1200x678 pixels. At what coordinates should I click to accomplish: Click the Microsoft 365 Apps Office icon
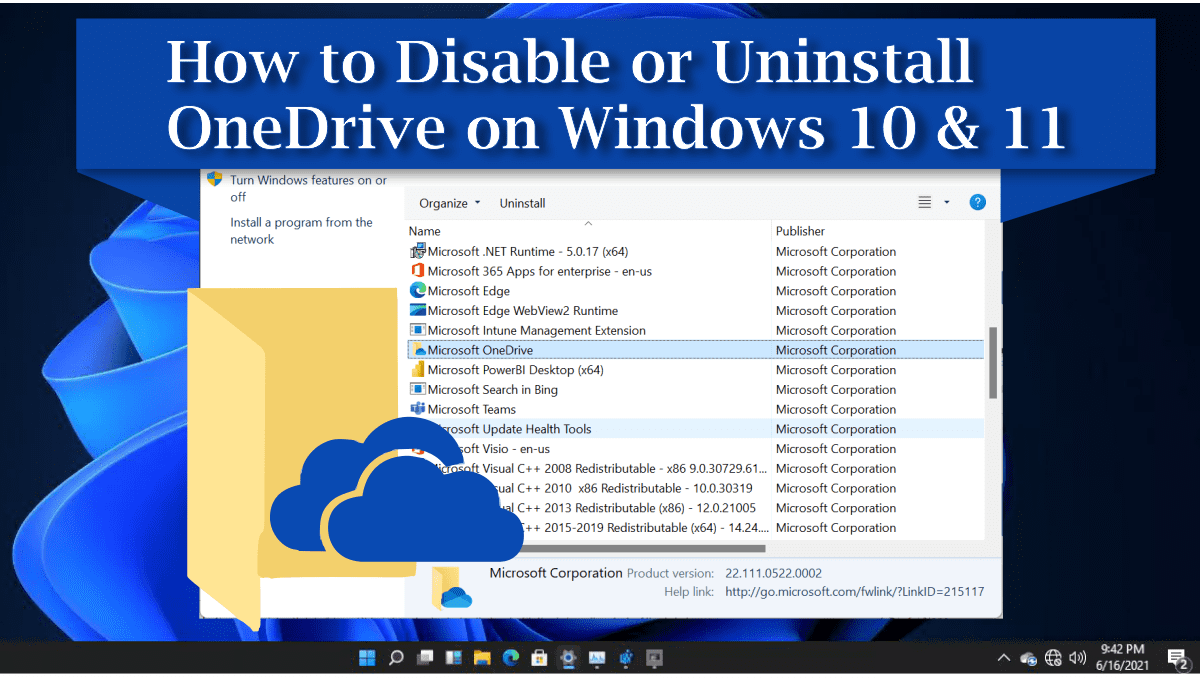coord(418,271)
